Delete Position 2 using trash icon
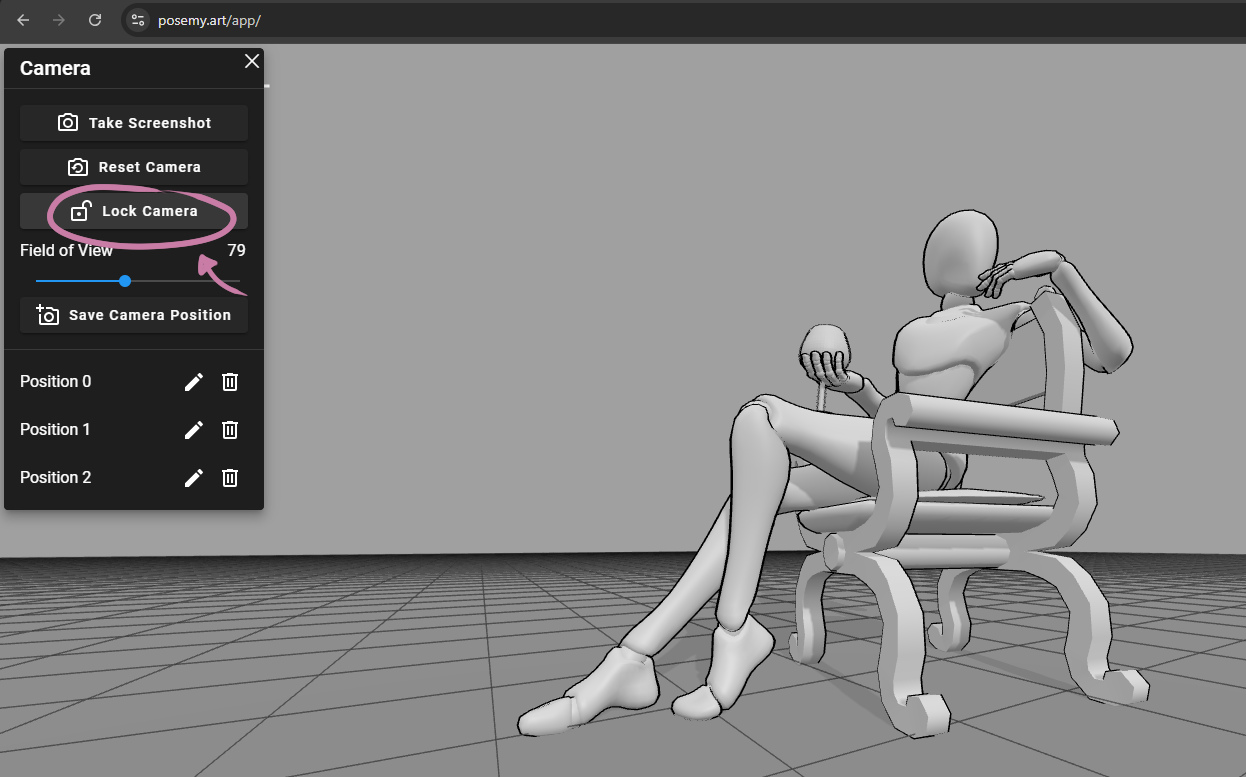This screenshot has width=1246, height=777. 230,478
